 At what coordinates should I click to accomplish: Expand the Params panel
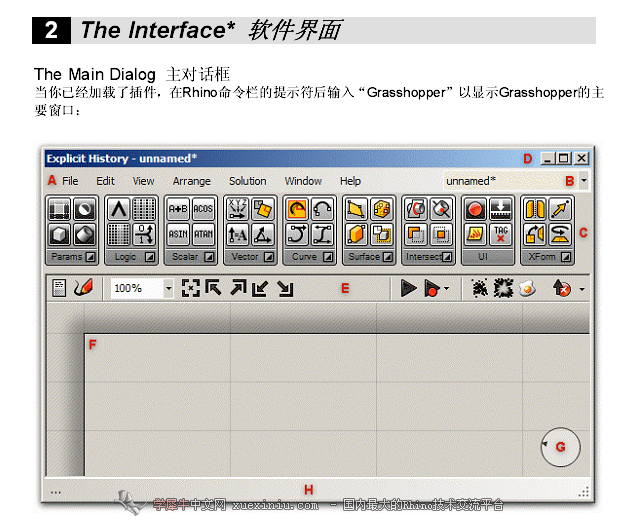coord(91,257)
